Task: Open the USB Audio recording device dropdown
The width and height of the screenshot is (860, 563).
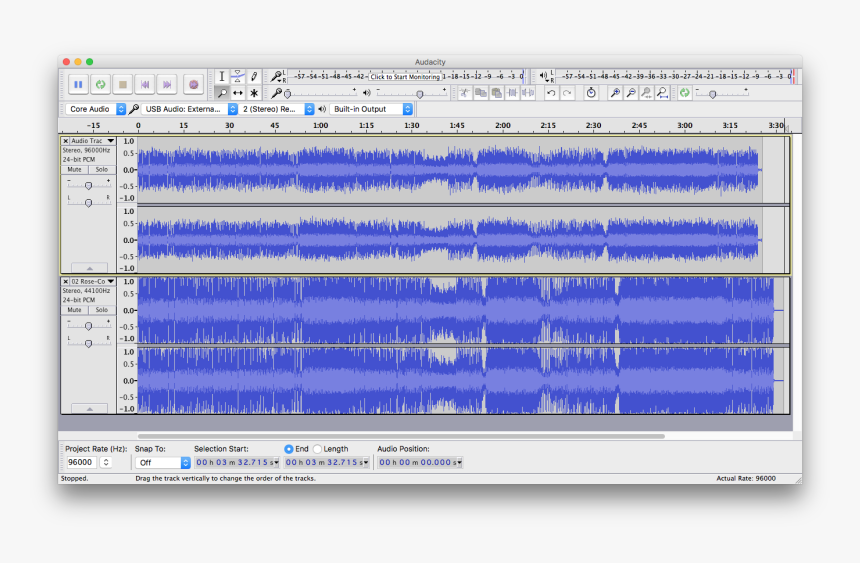Action: (x=189, y=109)
